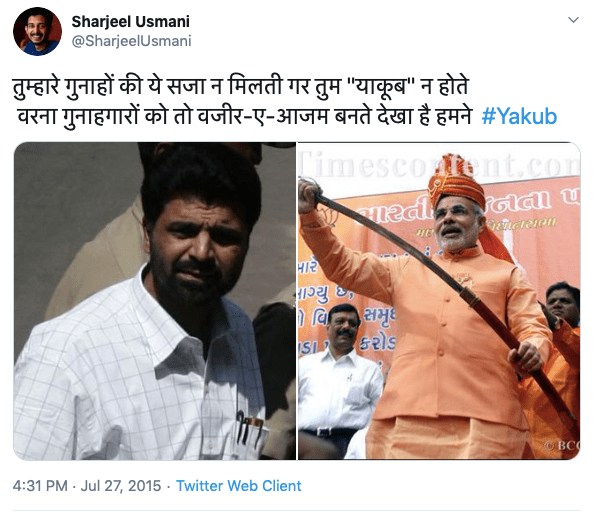Viewport: 596px width, 522px height.
Task: Open the #Yakub hashtag
Action: [519, 116]
